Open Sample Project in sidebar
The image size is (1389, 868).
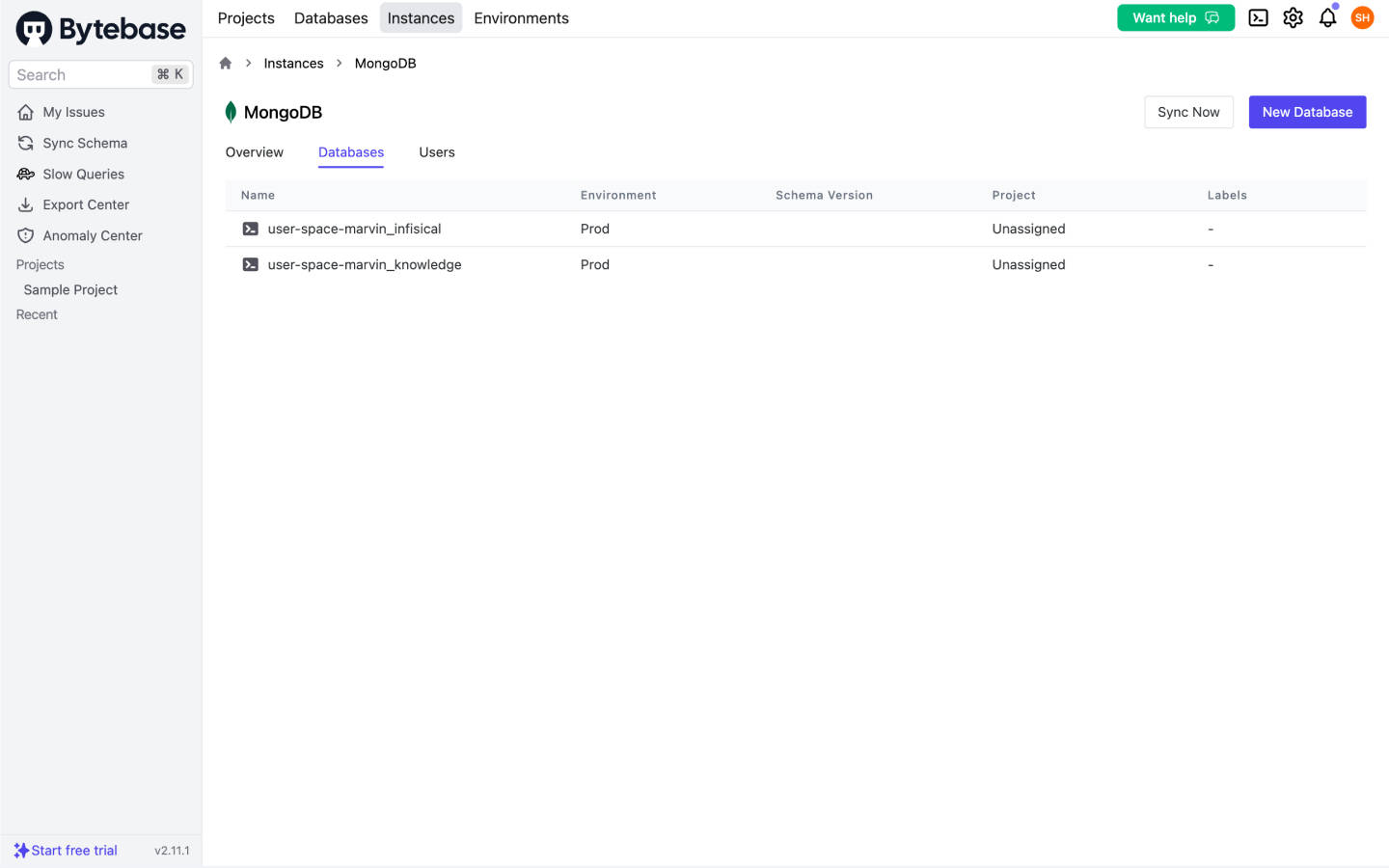[x=70, y=290]
